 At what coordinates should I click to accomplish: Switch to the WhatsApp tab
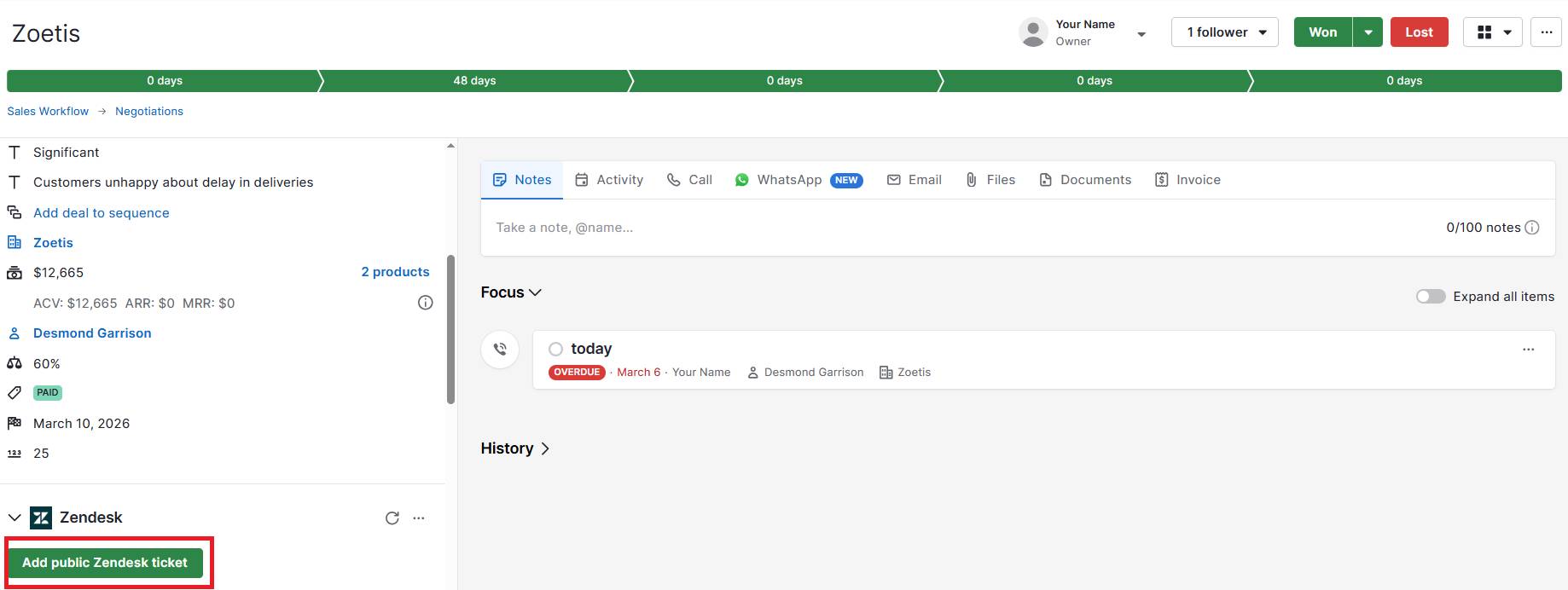point(799,180)
